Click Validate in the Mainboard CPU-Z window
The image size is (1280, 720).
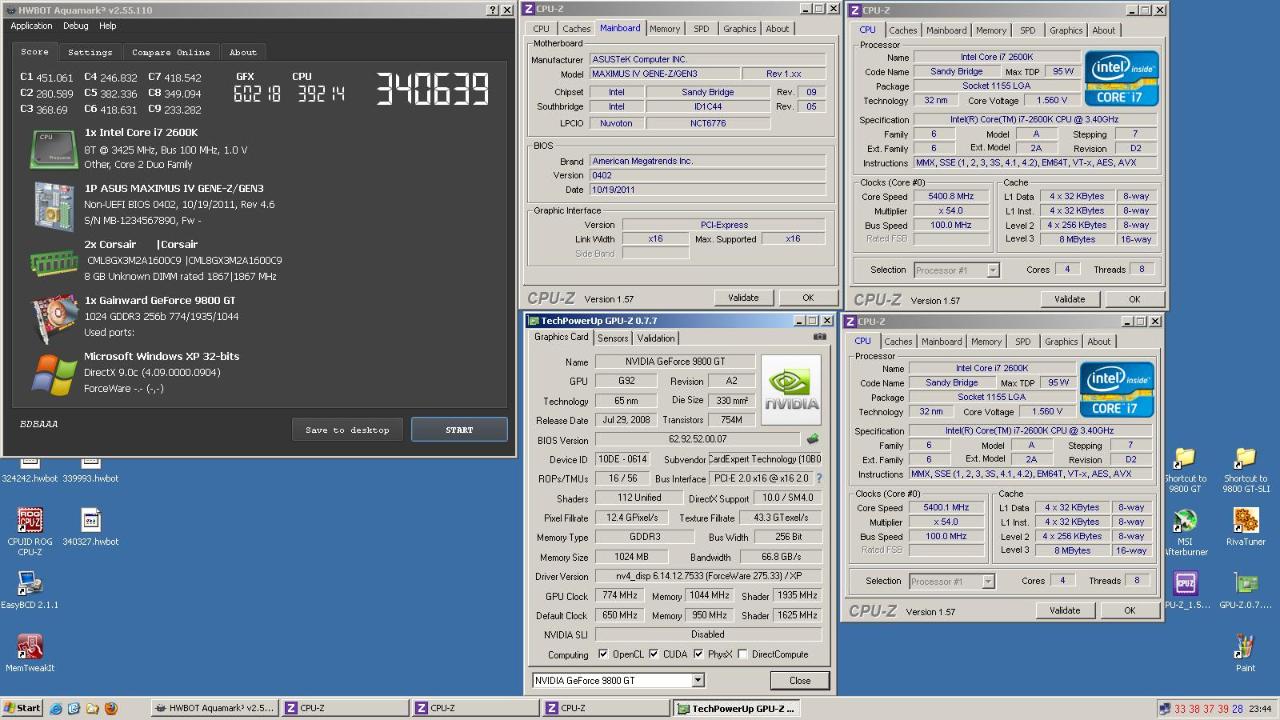743,298
